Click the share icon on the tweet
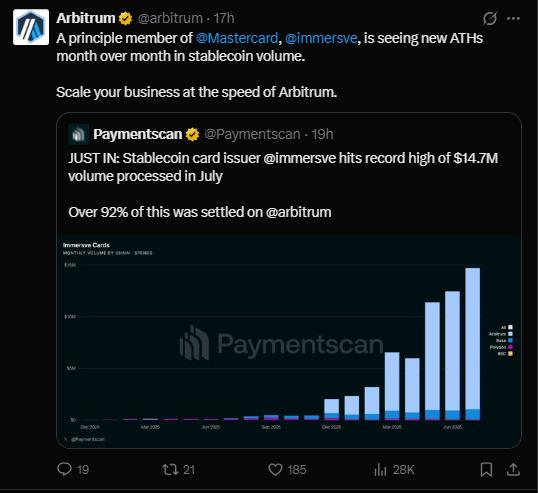Image resolution: width=538 pixels, height=493 pixels. tap(513, 469)
